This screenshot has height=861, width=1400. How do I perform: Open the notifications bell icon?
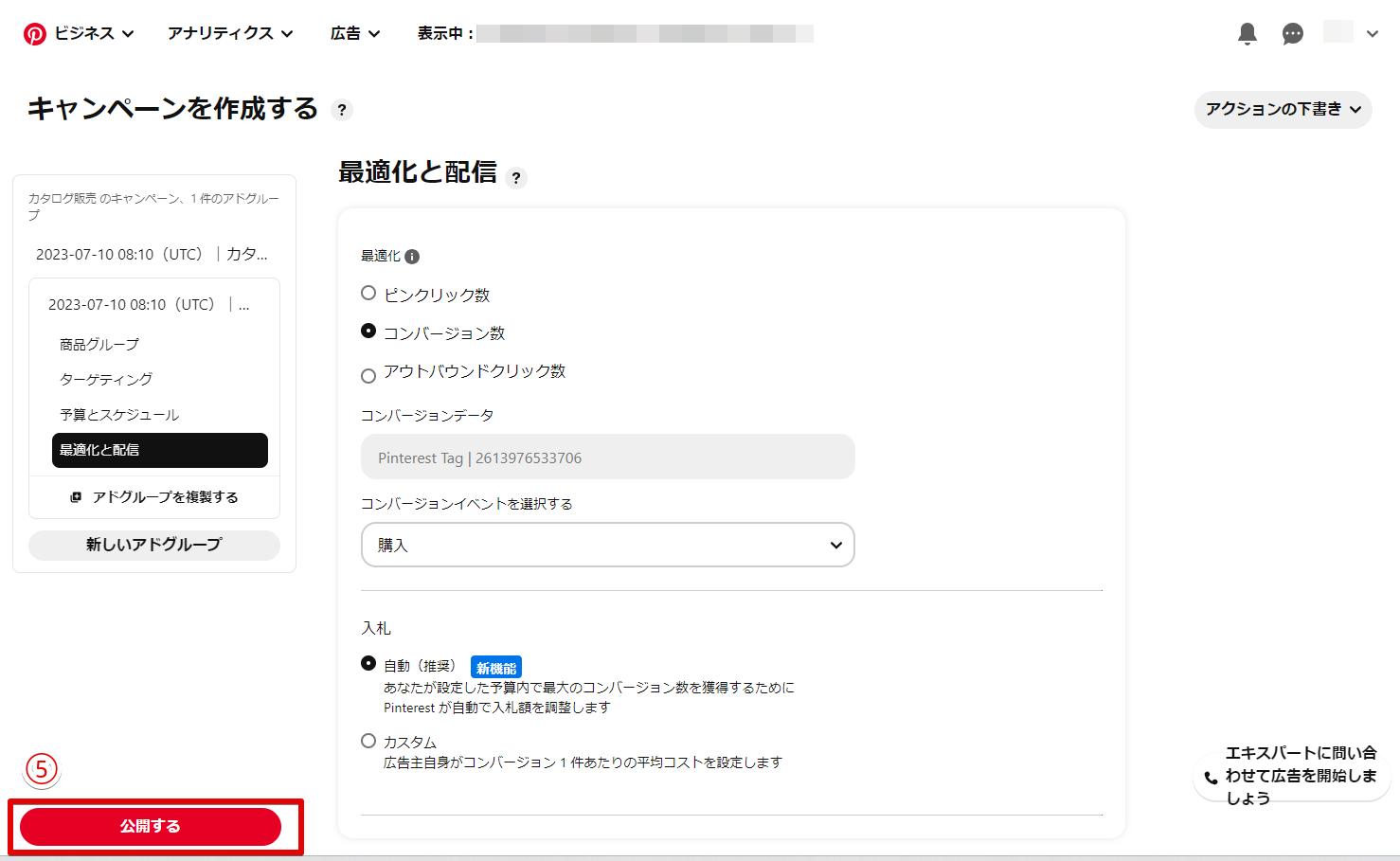point(1247,34)
